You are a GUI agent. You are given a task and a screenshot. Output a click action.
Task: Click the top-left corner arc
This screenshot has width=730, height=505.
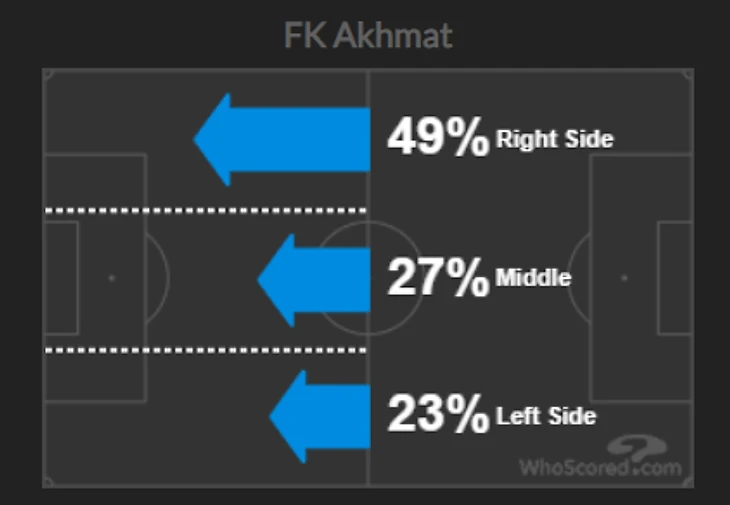tap(48, 74)
